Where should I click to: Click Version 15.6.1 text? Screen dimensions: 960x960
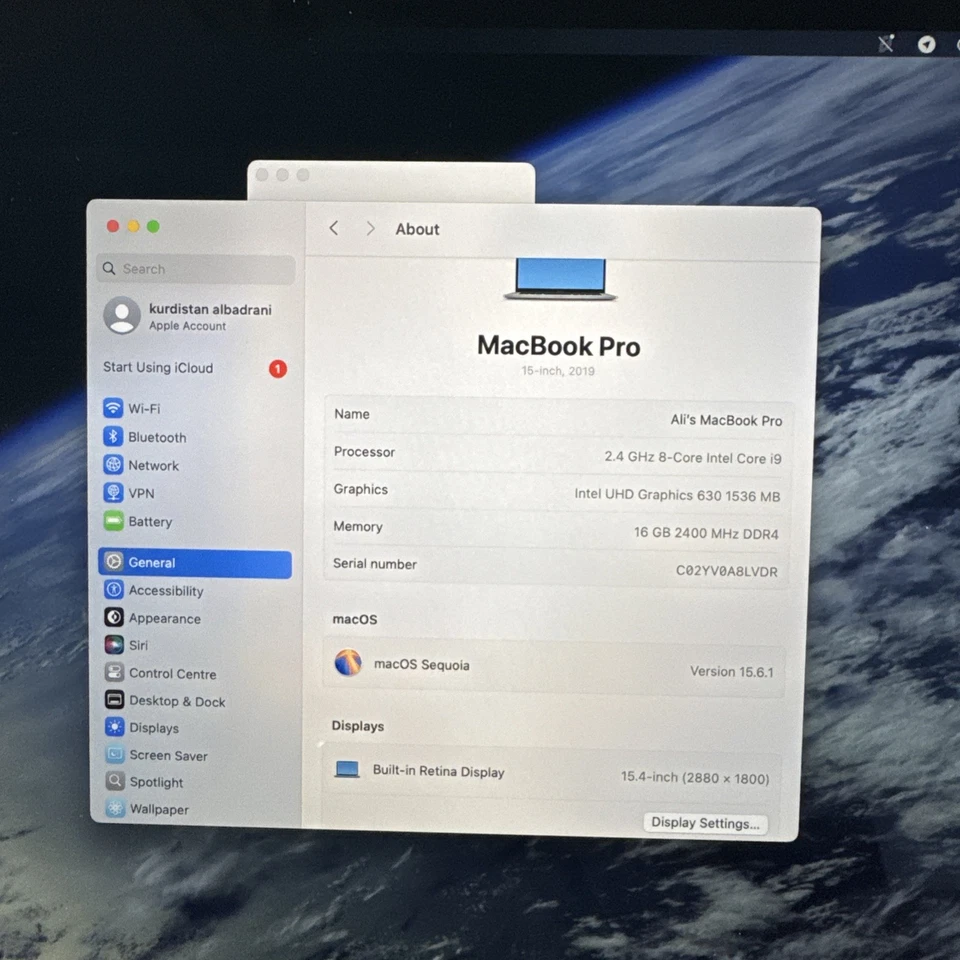732,672
